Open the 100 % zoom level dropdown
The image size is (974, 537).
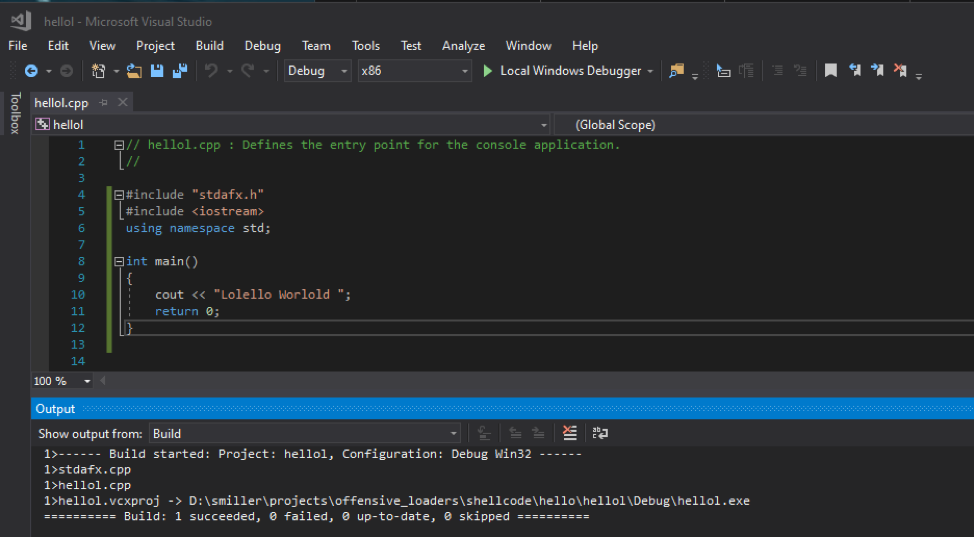tap(62, 381)
